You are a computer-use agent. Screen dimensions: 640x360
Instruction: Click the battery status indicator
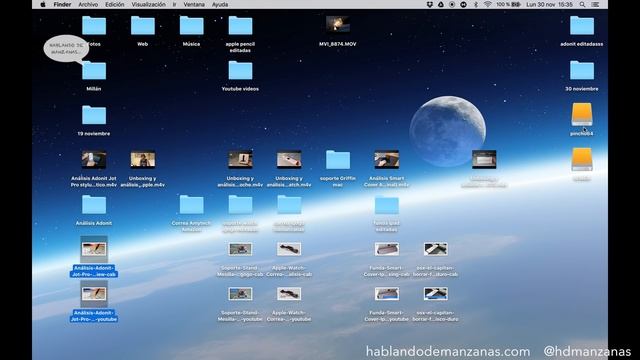coord(508,4)
